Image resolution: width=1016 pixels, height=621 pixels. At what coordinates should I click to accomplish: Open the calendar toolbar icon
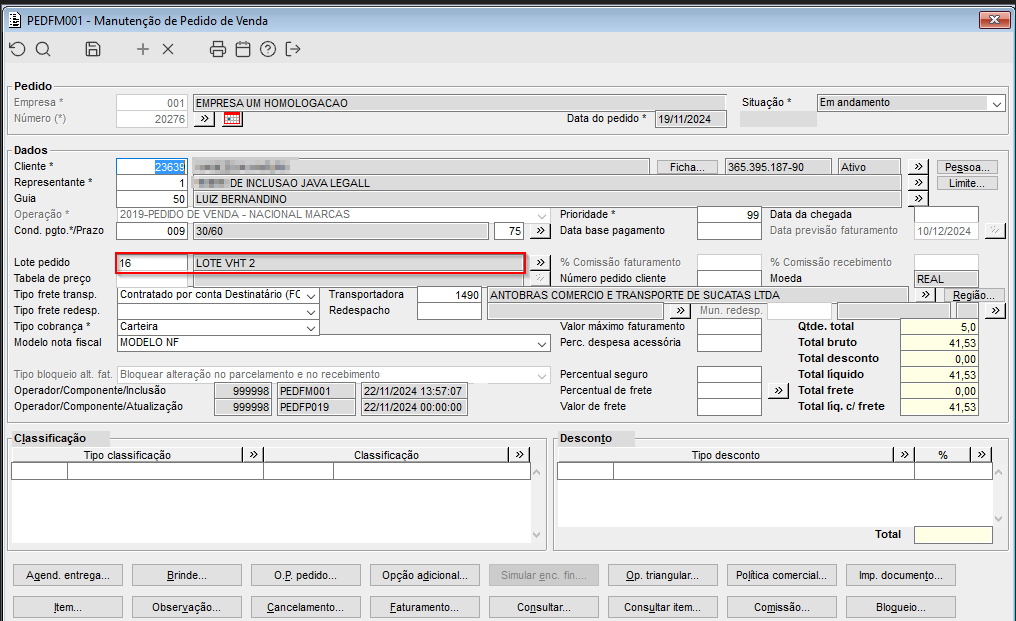tap(243, 49)
